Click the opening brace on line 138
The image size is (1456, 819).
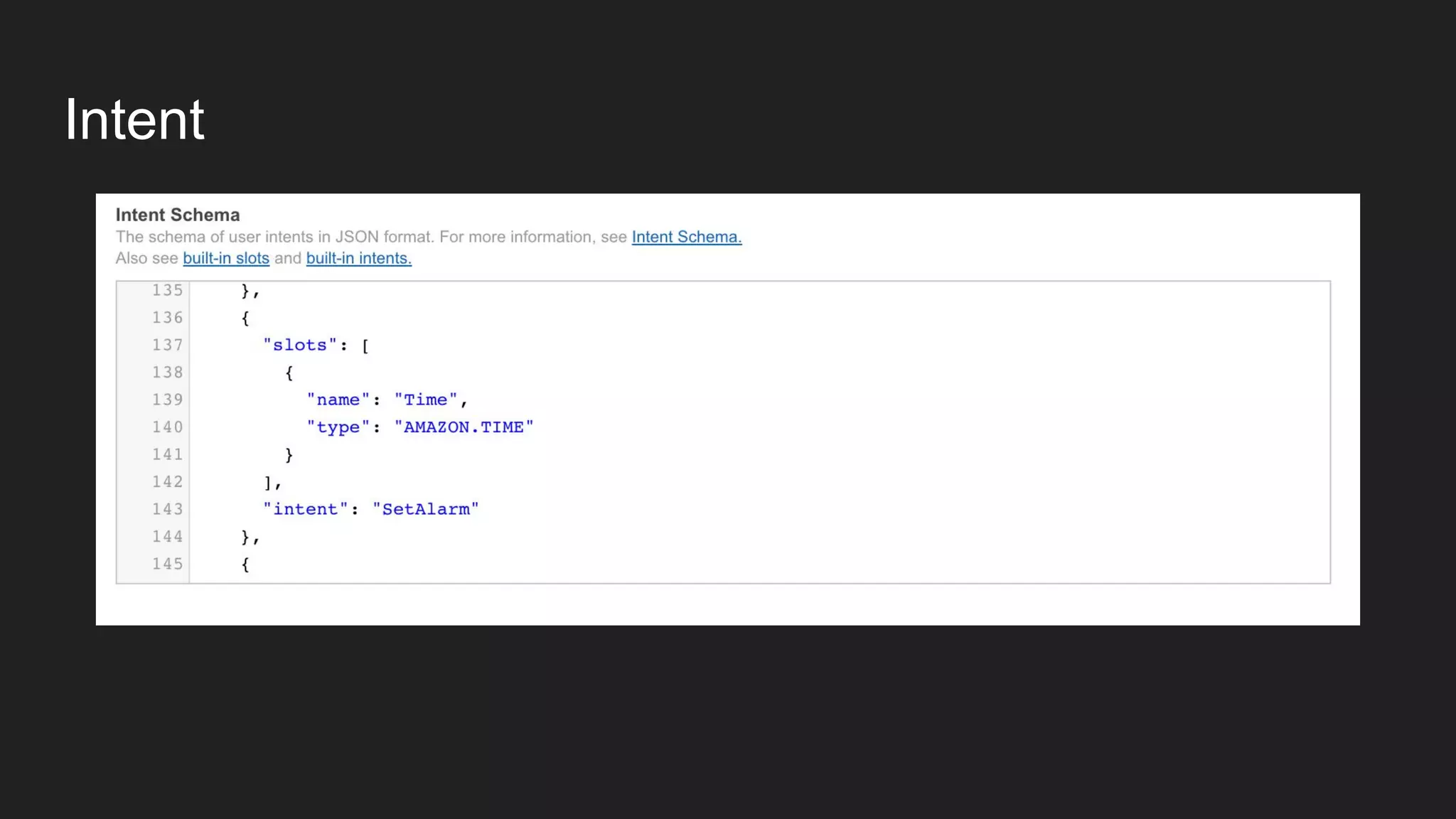click(289, 373)
